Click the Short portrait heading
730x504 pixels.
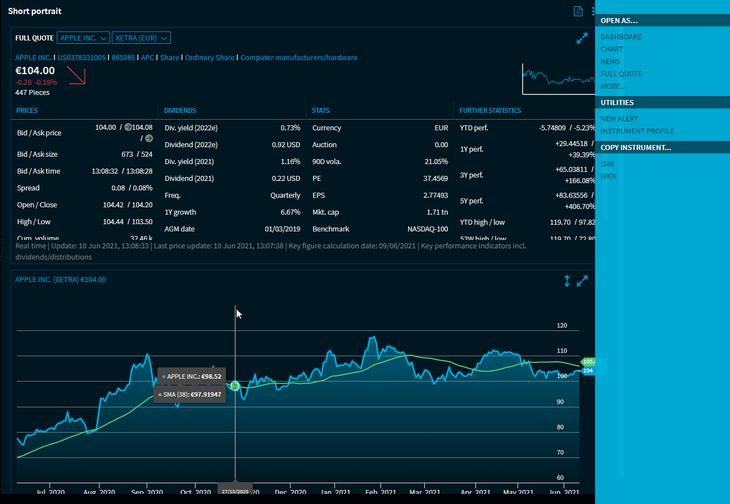34,11
